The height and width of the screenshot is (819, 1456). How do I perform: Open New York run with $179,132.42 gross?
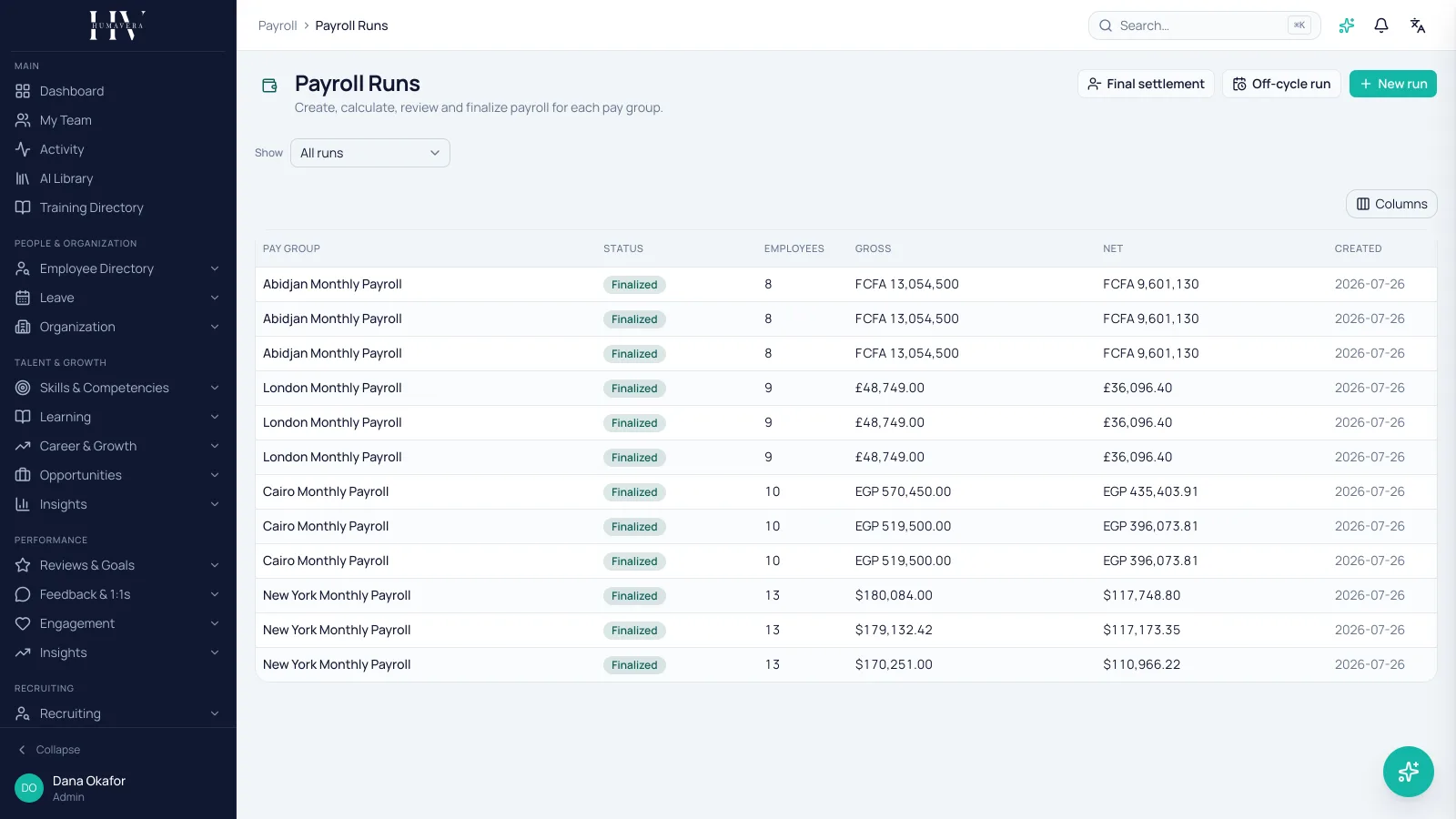(845, 630)
